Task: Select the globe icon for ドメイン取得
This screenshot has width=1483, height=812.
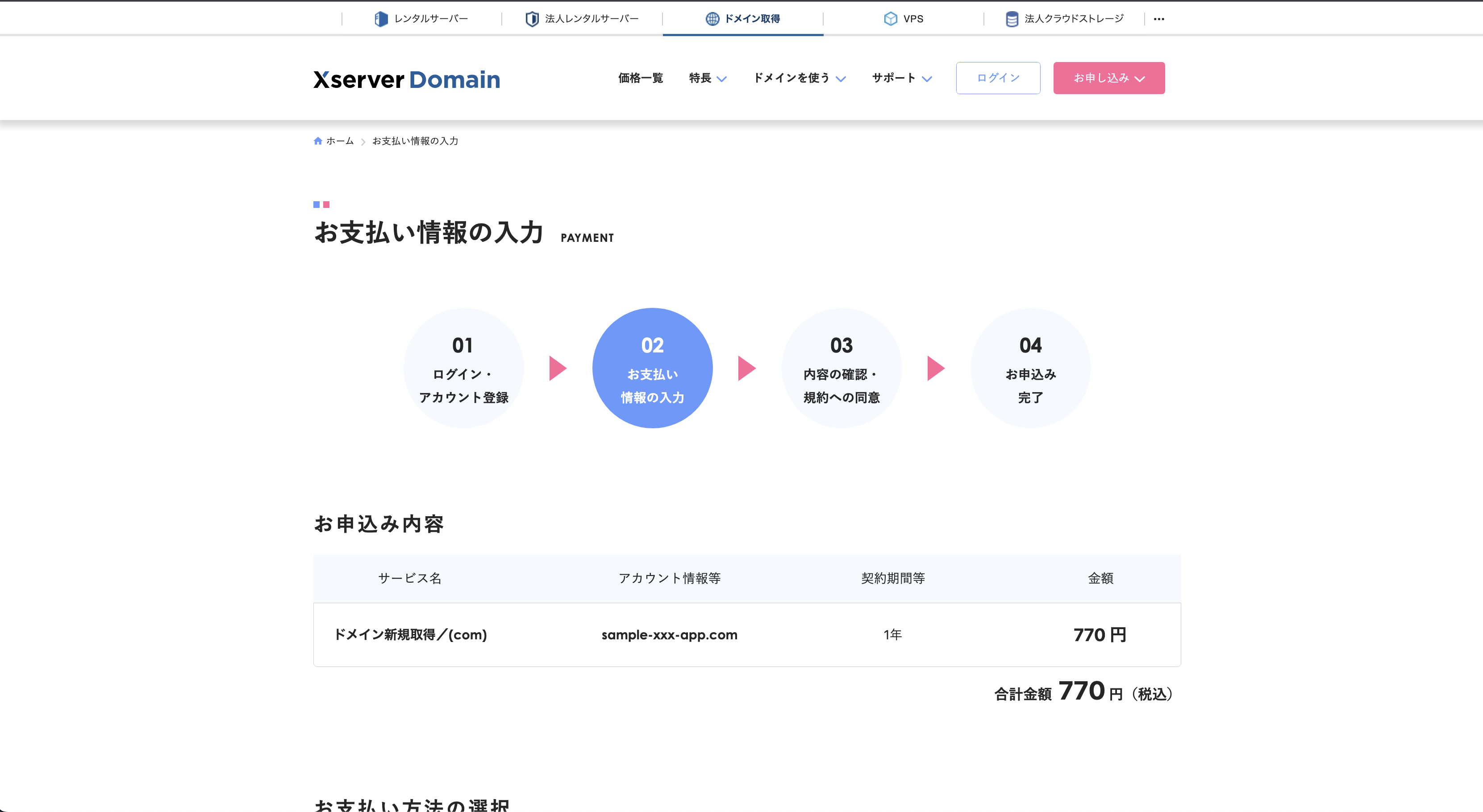Action: pos(713,18)
